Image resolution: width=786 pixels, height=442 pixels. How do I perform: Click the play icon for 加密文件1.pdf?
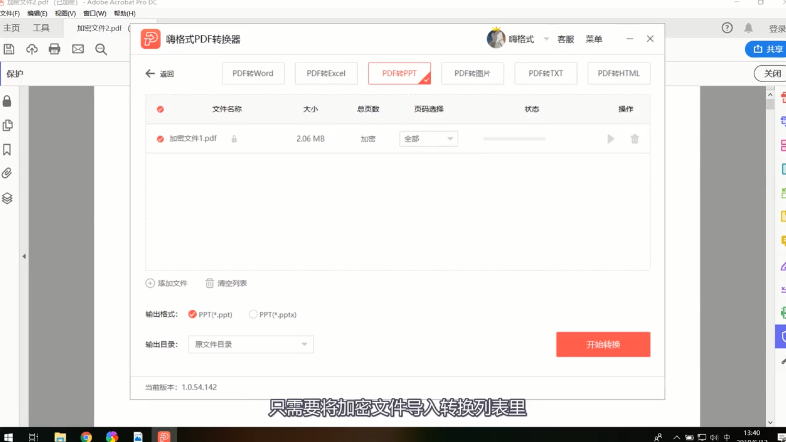click(x=611, y=139)
